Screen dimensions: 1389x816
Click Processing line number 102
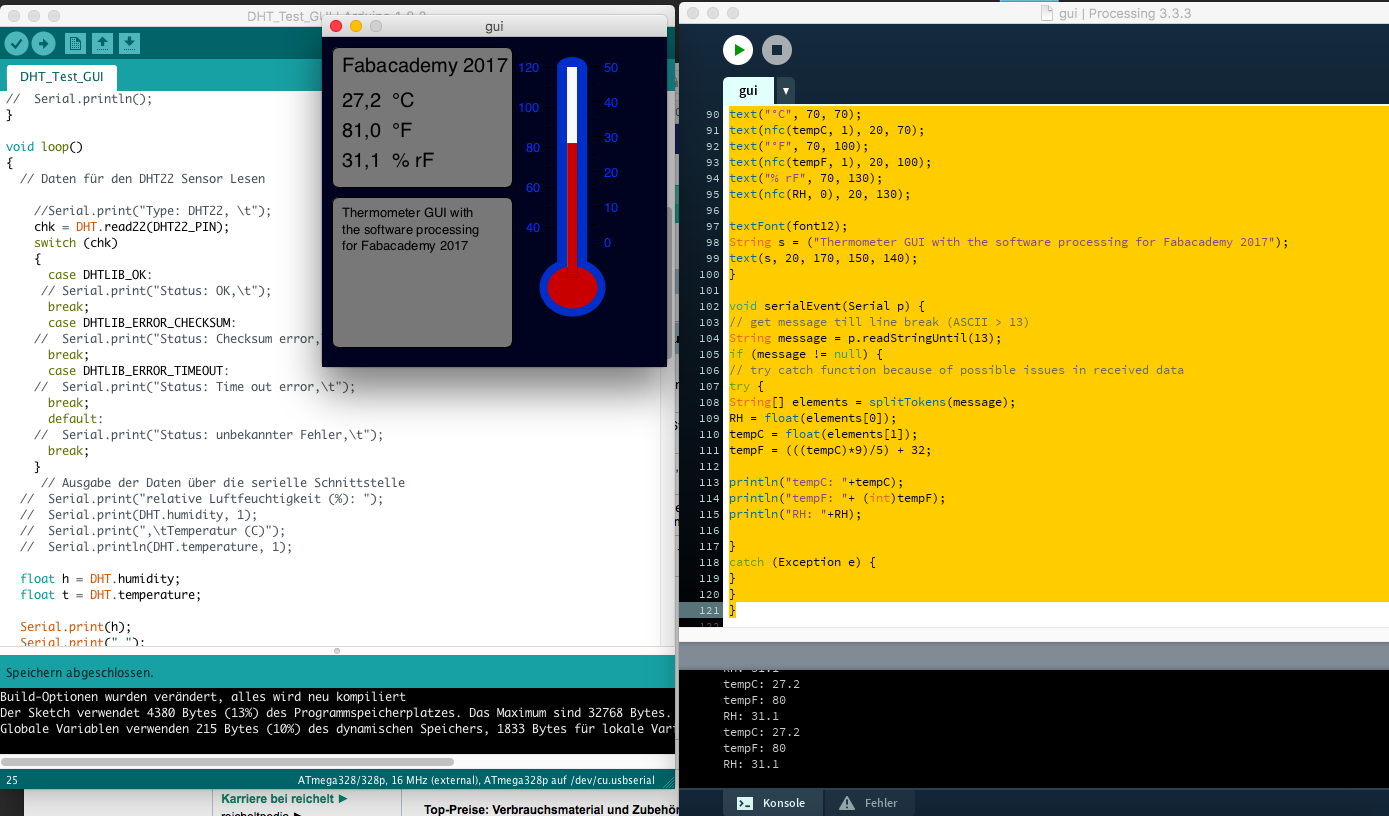(709, 306)
